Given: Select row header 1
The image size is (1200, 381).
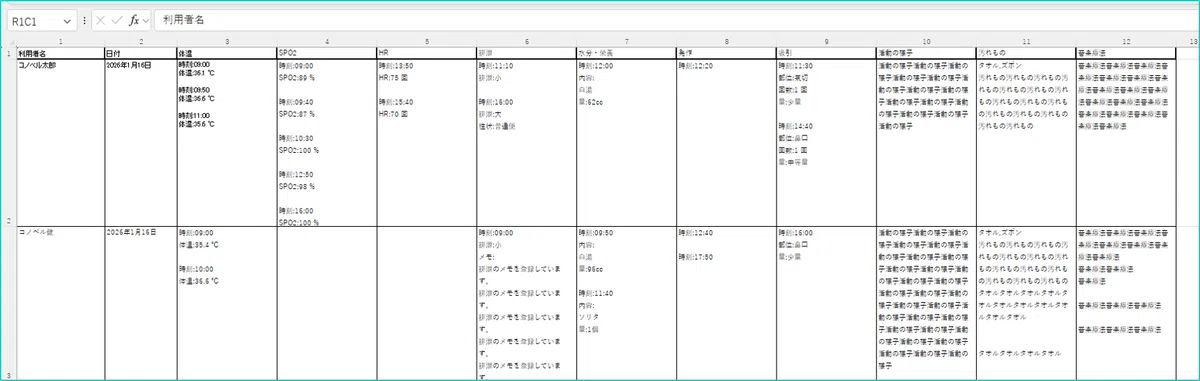Looking at the screenshot, I should 9,53.
